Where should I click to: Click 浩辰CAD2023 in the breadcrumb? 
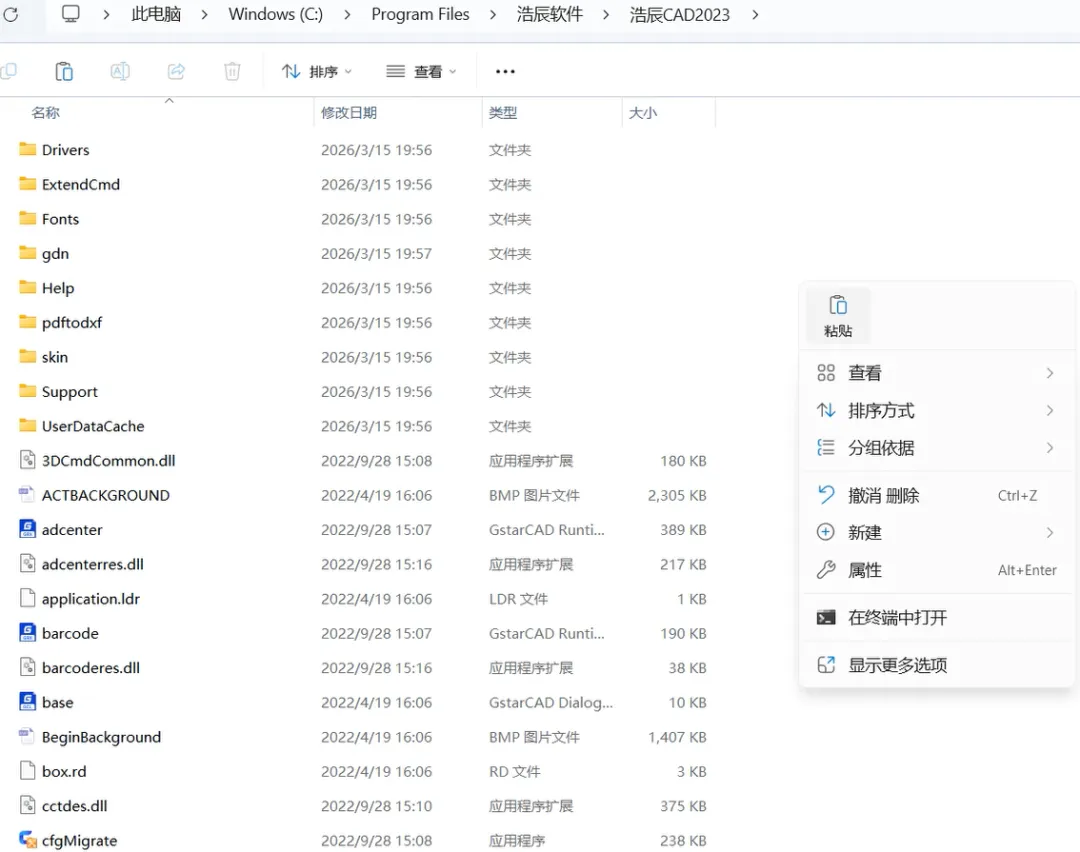click(x=679, y=14)
